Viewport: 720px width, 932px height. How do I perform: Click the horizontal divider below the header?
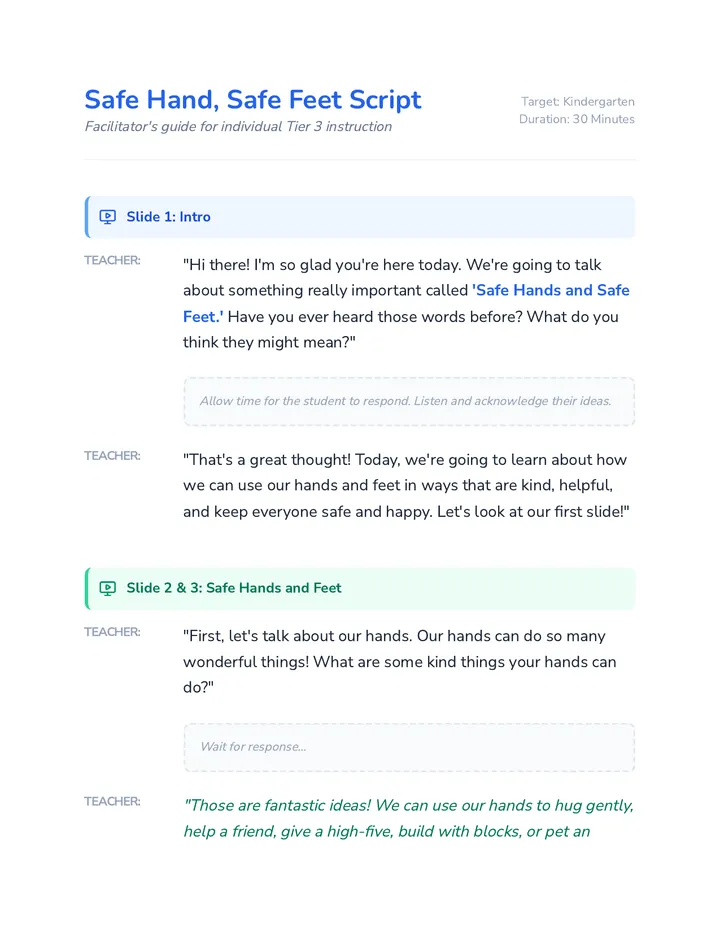pos(360,159)
